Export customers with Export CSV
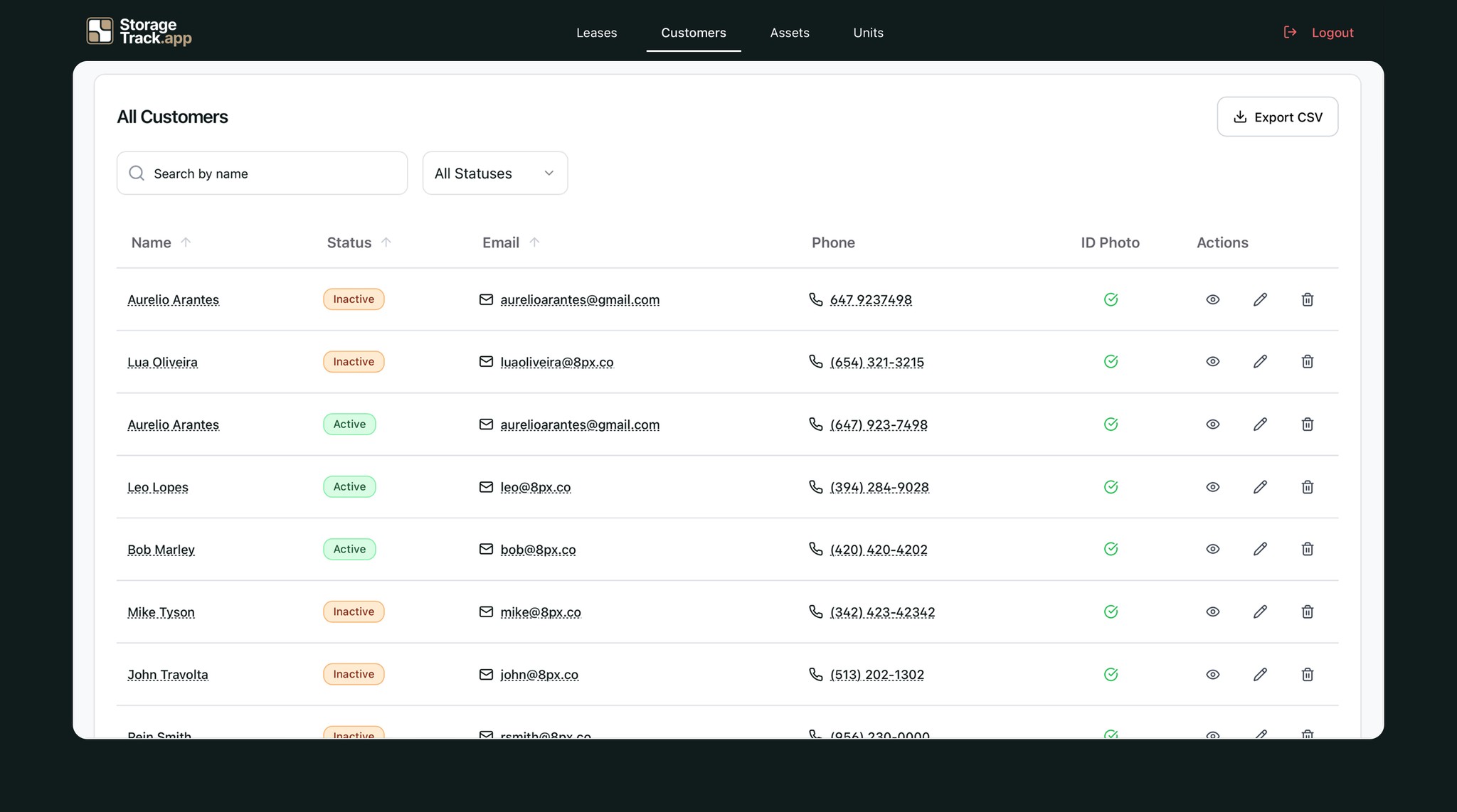Screen dimensions: 1457x812 [x=1277, y=117]
